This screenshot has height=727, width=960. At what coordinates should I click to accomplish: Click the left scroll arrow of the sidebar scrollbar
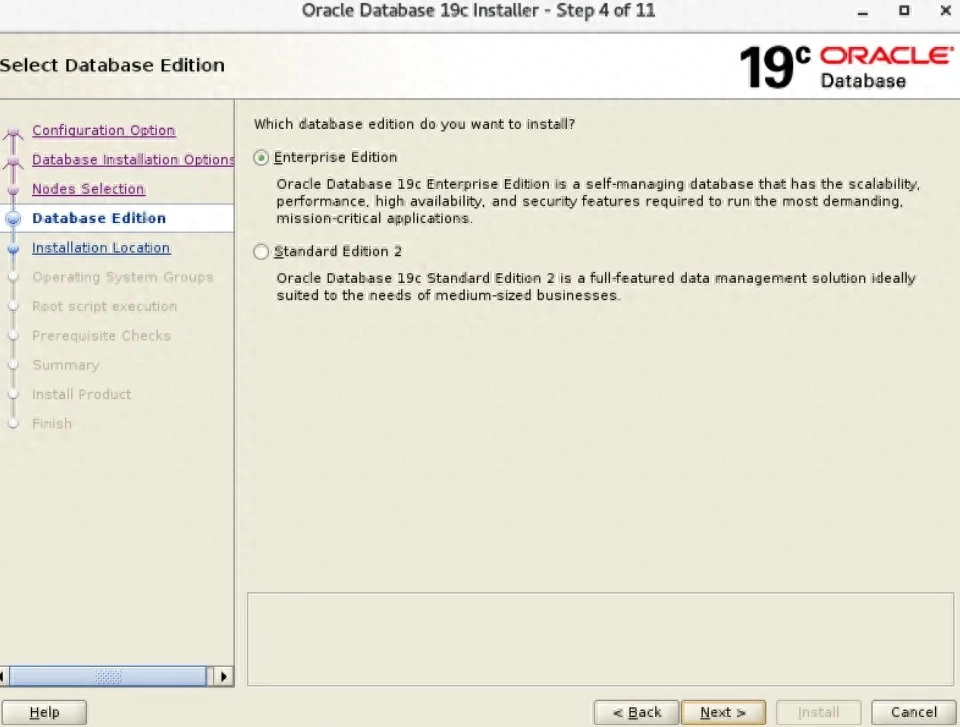coord(5,676)
